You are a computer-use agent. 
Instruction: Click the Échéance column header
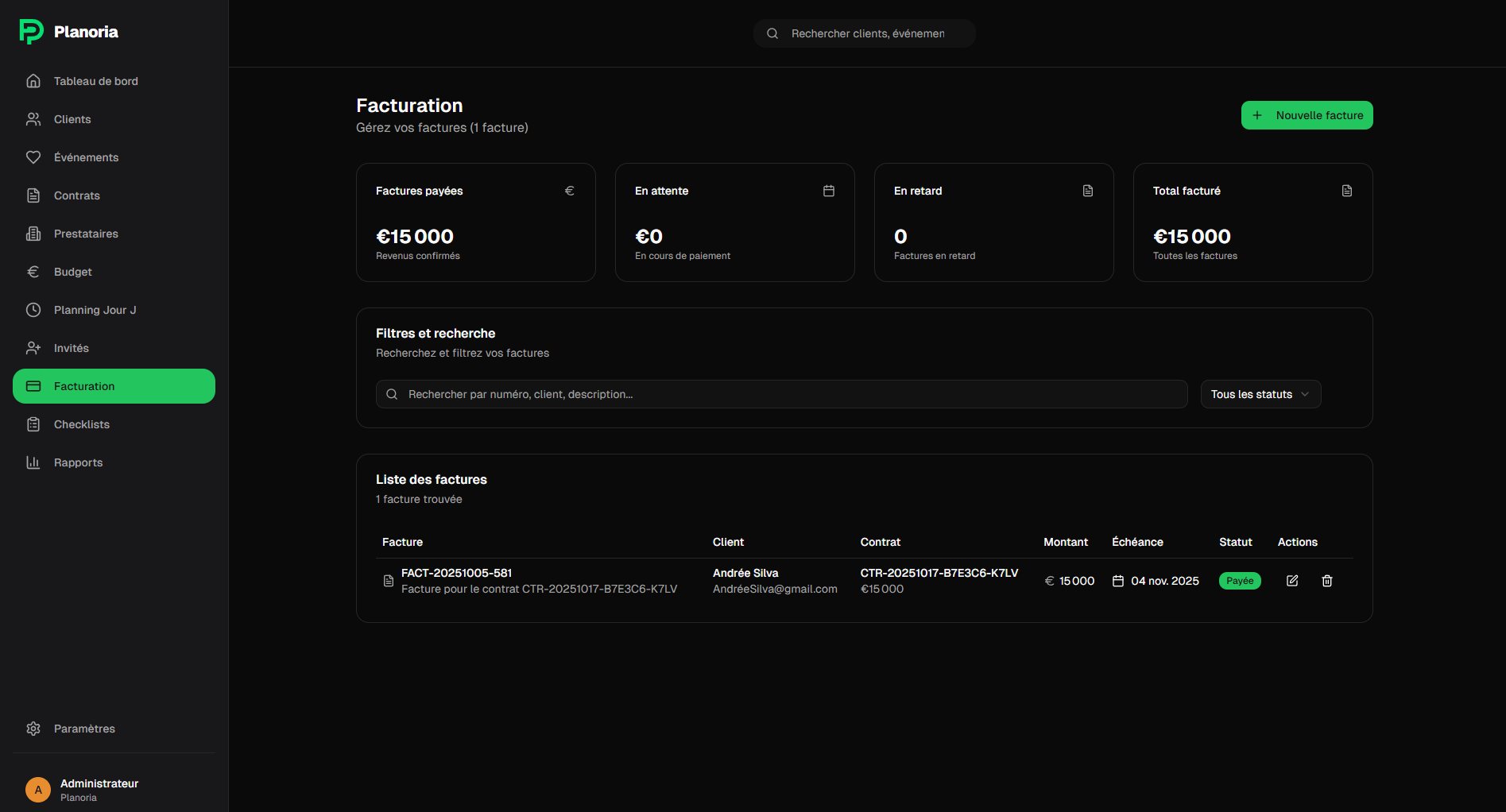click(1137, 542)
